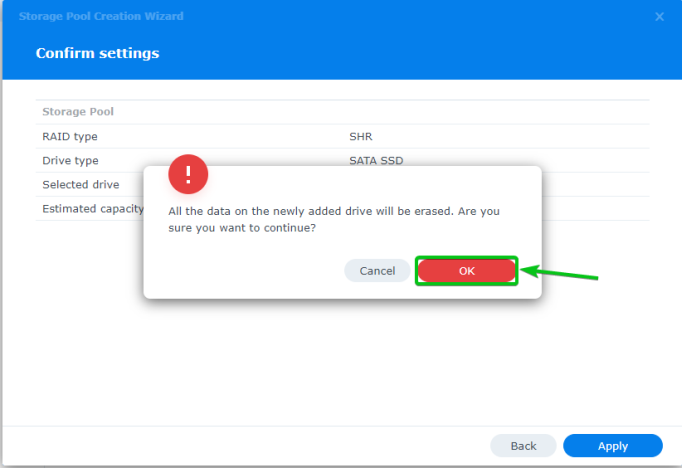The width and height of the screenshot is (682, 468).
Task: Click the Estimated capacity label
Action: click(92, 209)
